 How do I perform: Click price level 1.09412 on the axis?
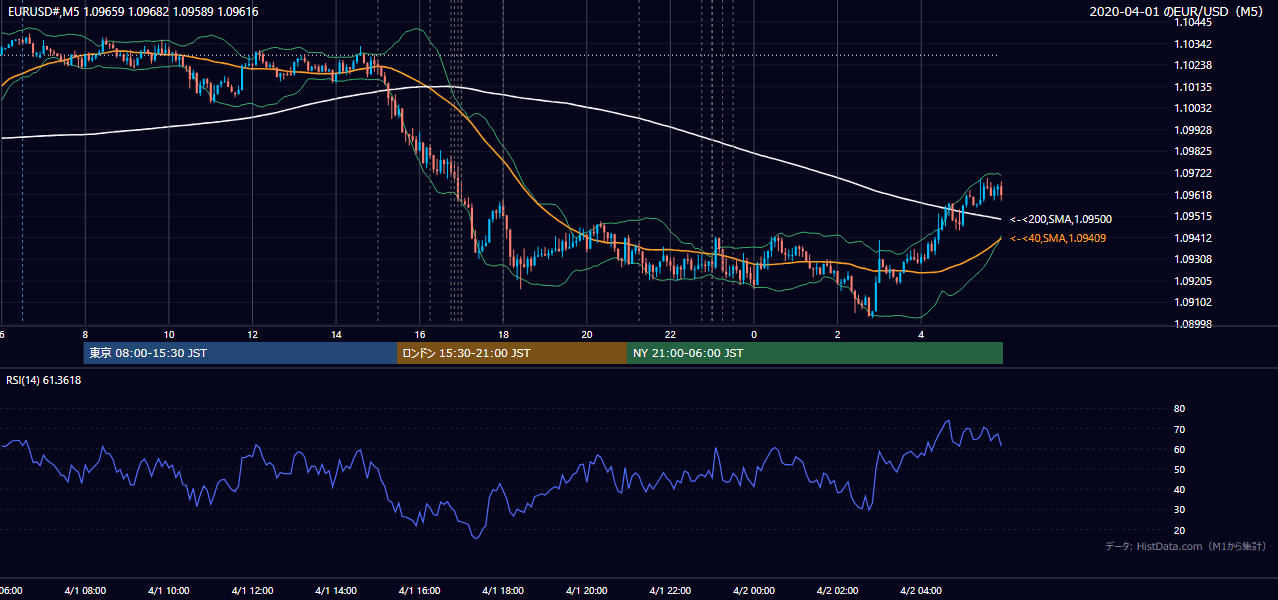click(1193, 238)
